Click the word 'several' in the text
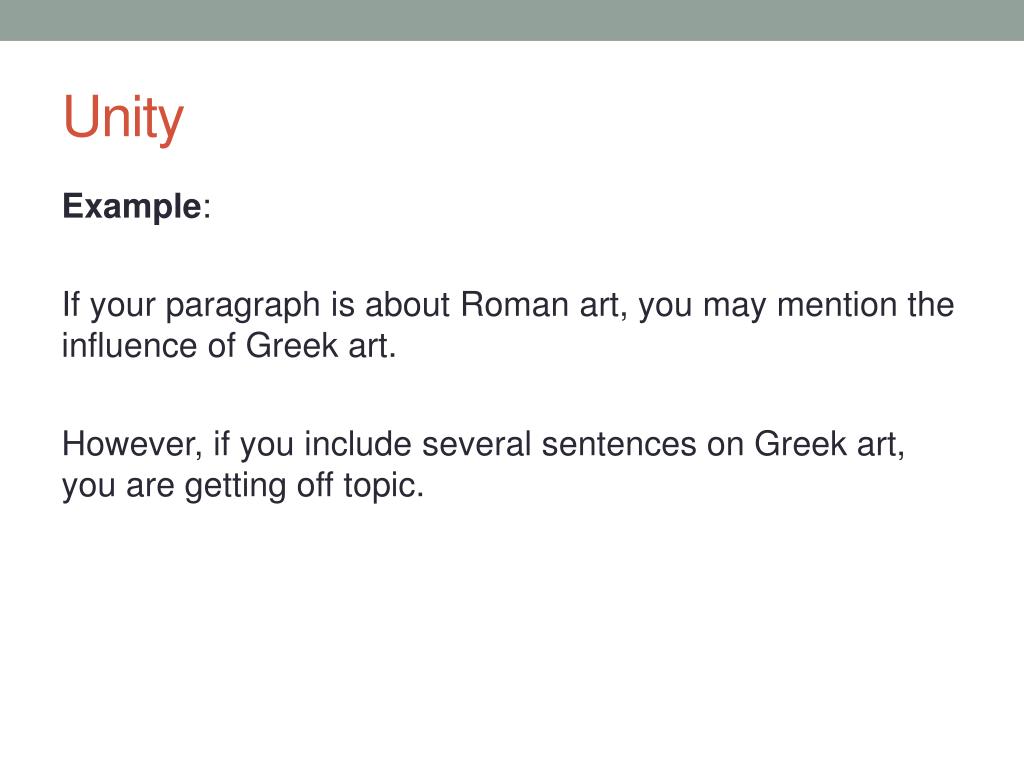Viewport: 1024px width, 768px height. [476, 444]
